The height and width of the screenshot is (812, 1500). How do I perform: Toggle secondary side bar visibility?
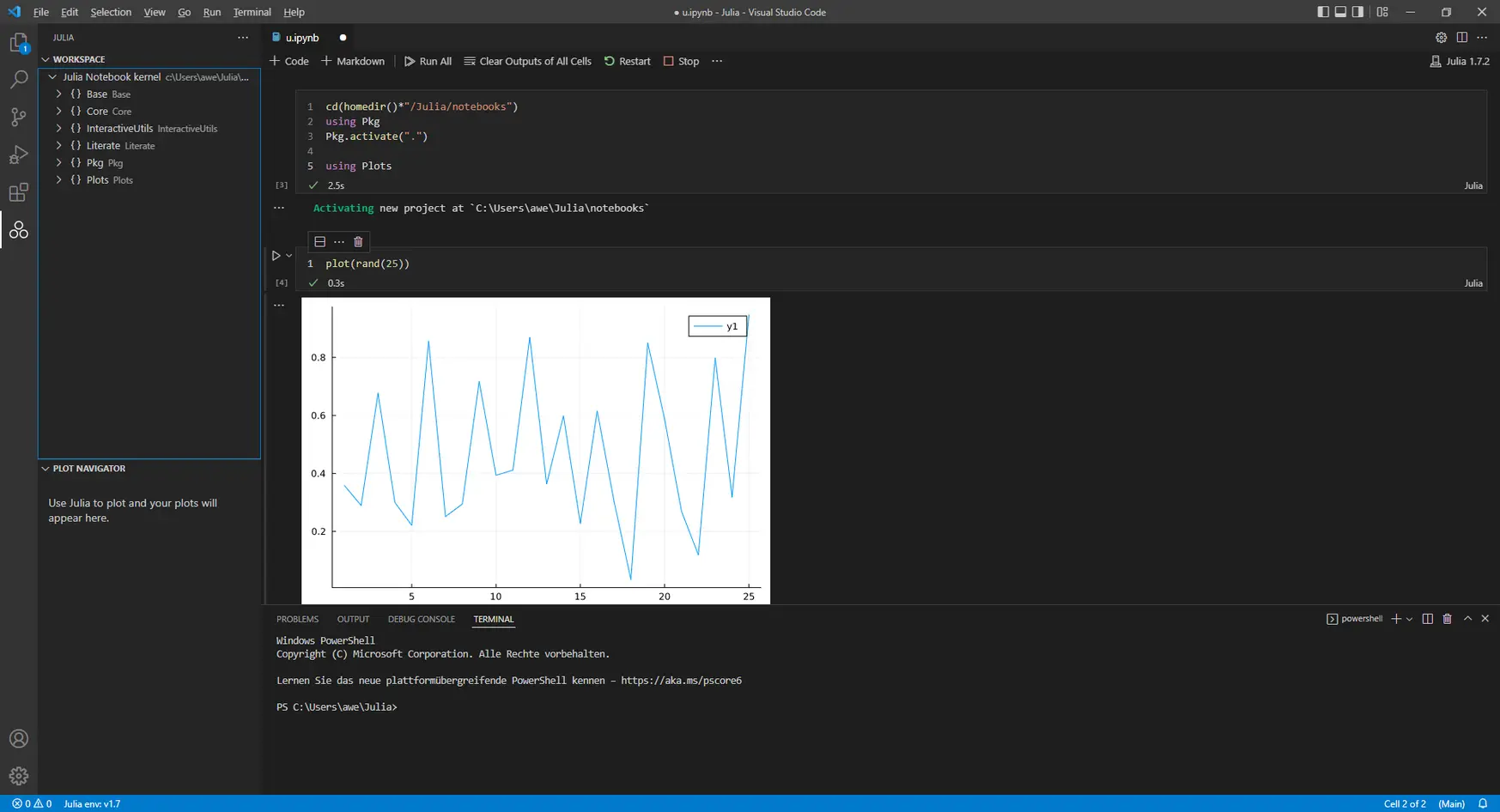tap(1357, 12)
